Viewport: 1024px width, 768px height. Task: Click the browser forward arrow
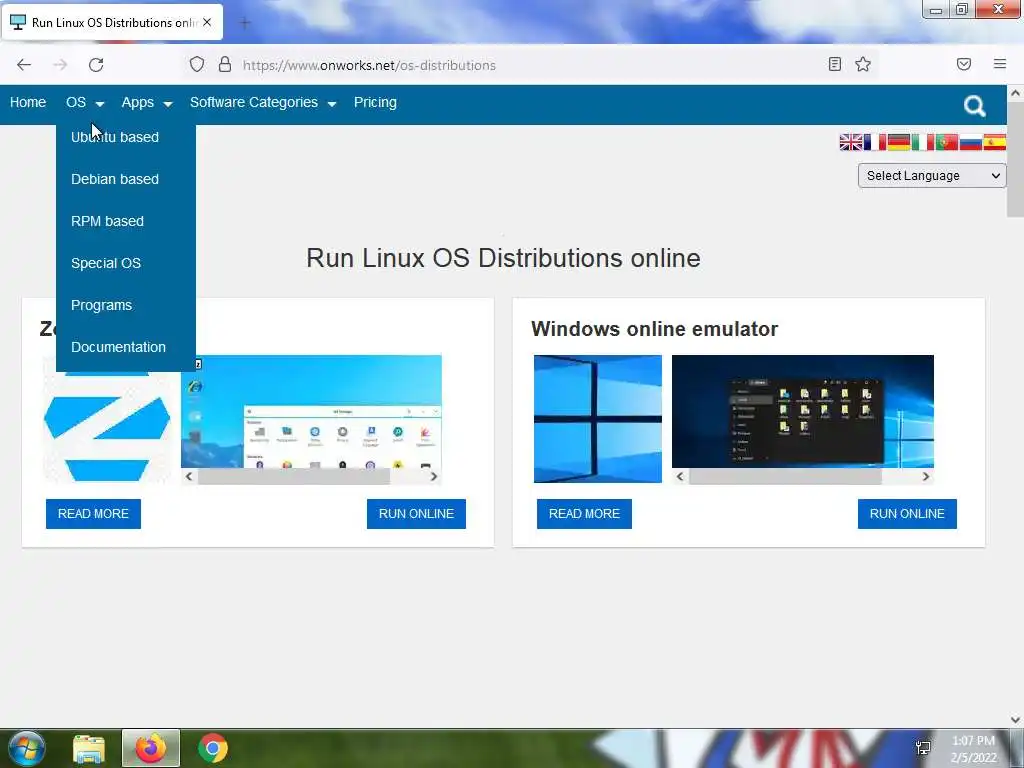click(60, 65)
